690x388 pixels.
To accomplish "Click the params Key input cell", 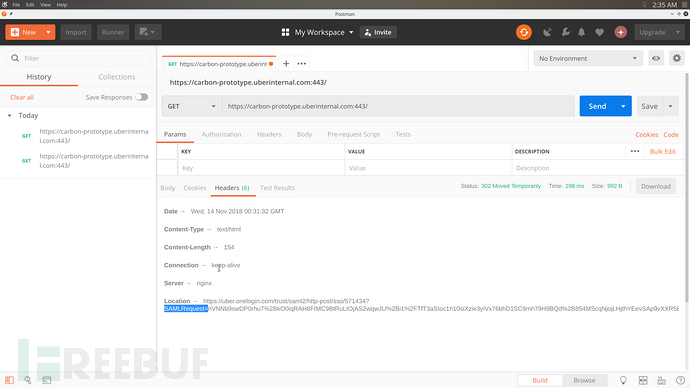I will pos(261,168).
